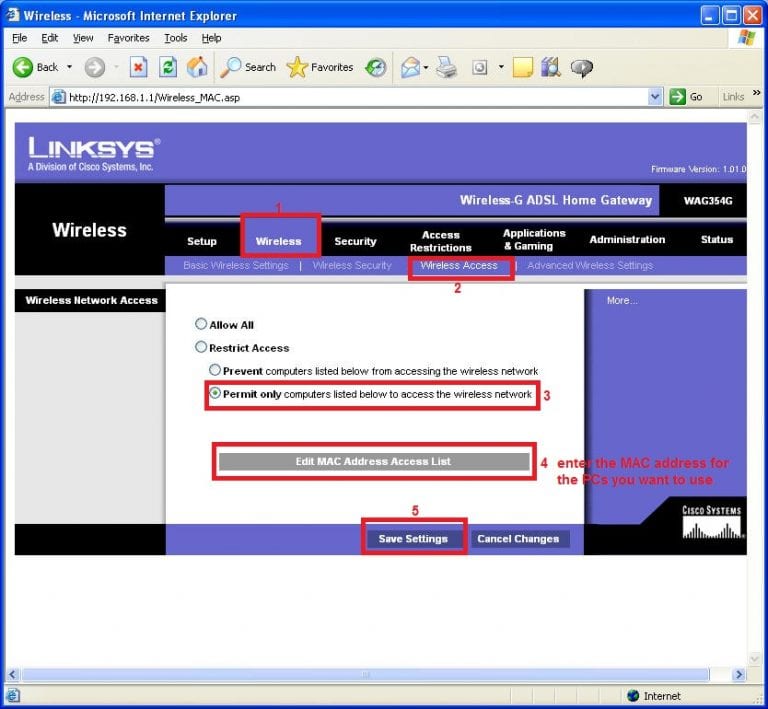Choose the Prevent computers radio option
This screenshot has height=709, width=768.
(x=215, y=371)
